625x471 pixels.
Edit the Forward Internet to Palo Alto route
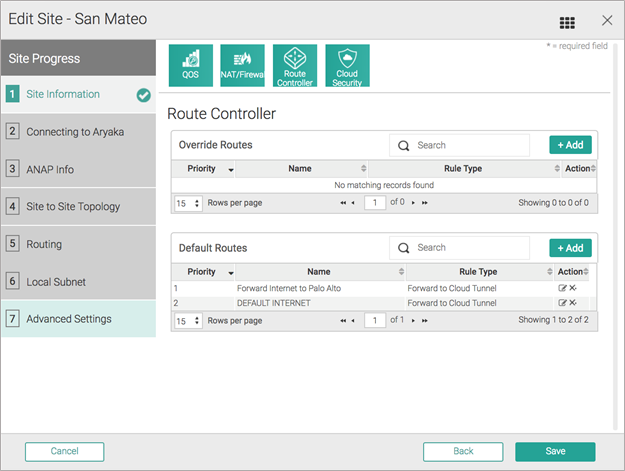tap(562, 288)
